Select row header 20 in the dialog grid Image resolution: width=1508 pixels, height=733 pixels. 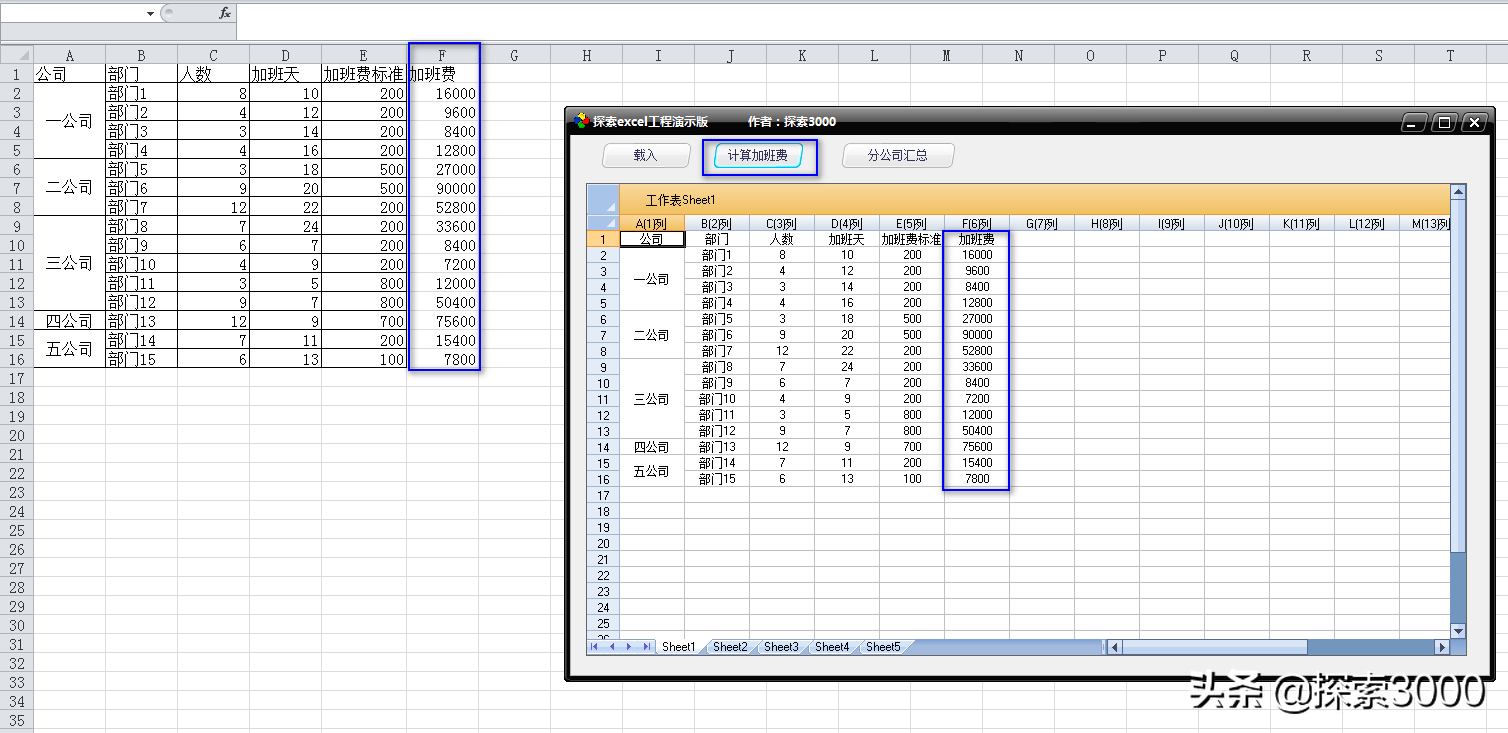pyautogui.click(x=603, y=543)
